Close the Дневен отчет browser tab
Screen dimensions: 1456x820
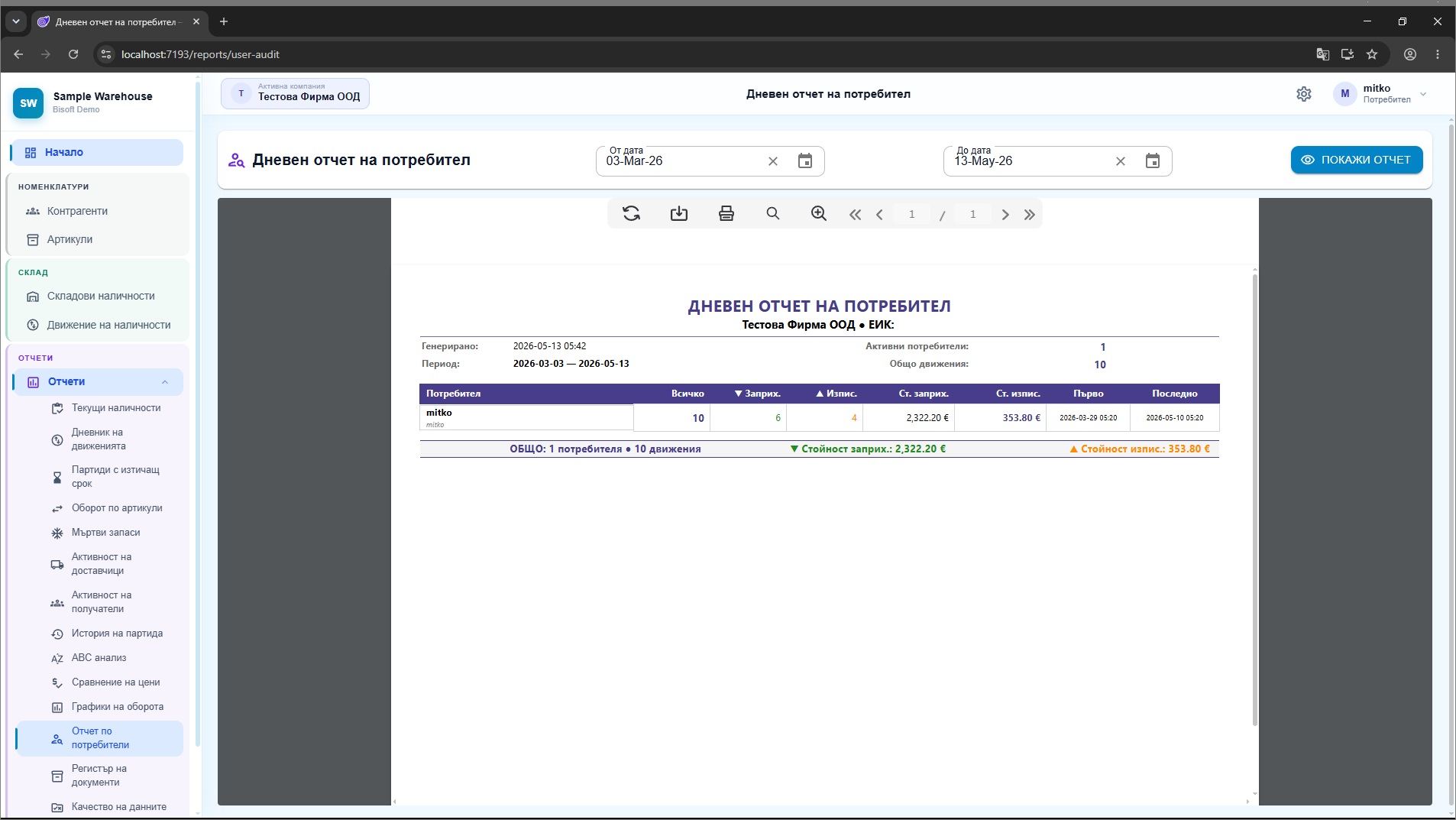pos(196,21)
